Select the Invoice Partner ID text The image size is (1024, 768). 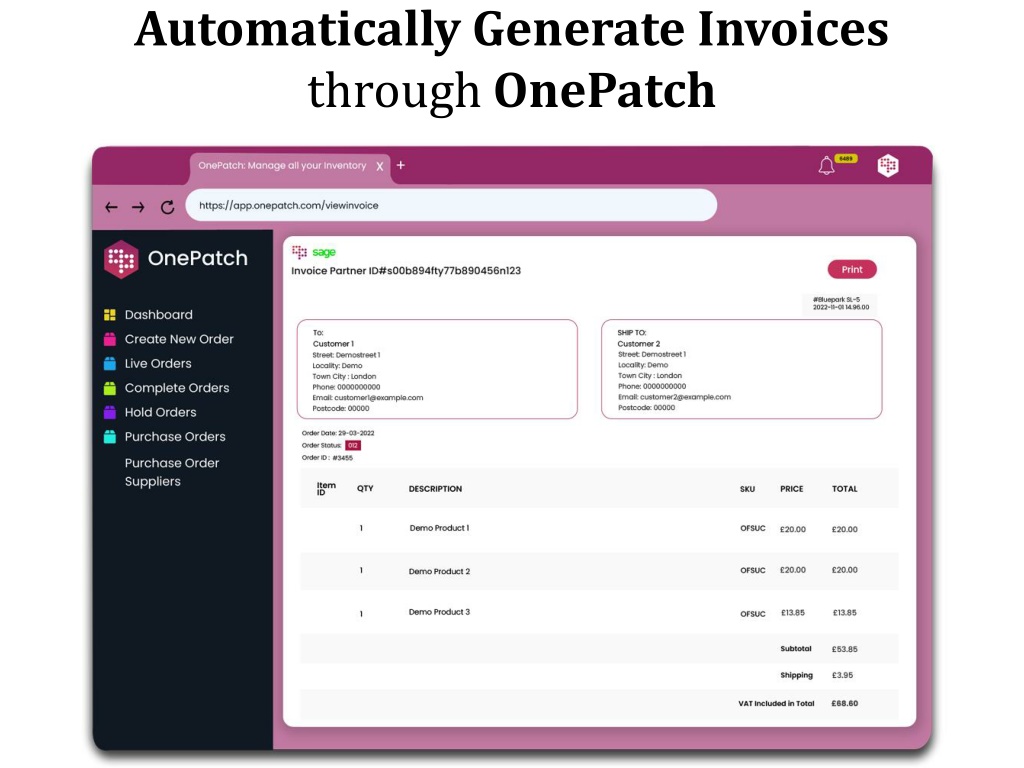coord(406,270)
